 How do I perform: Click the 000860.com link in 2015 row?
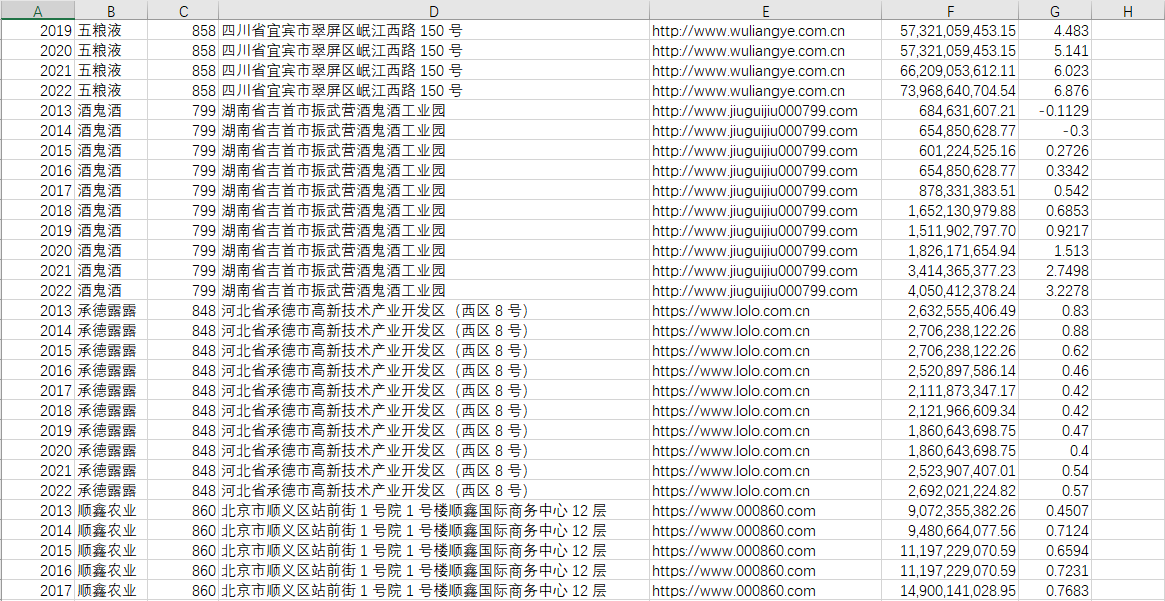[x=734, y=551]
